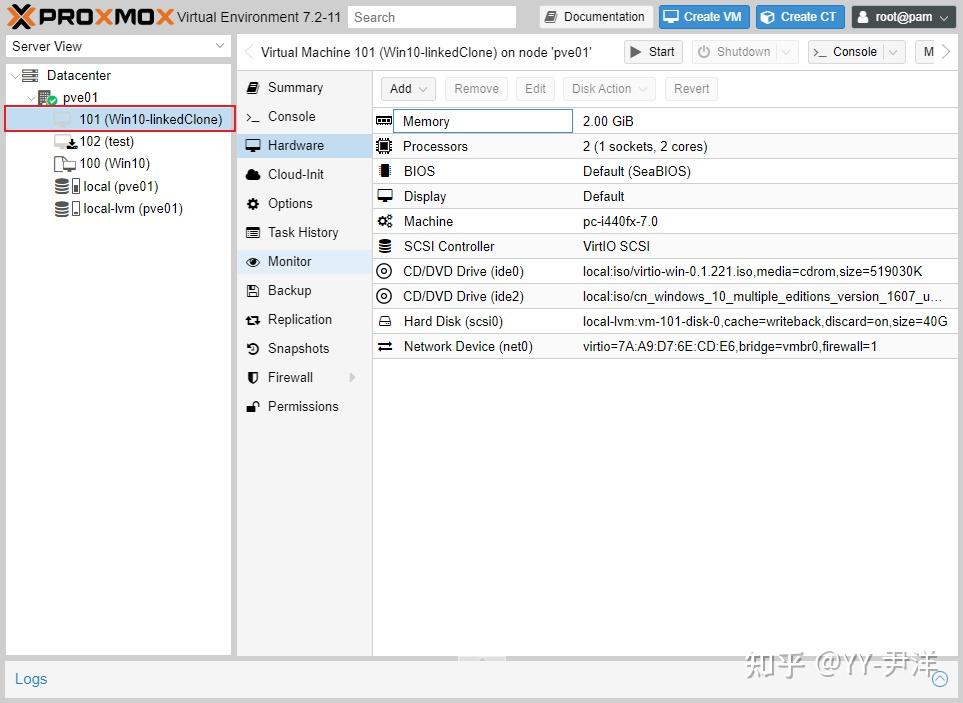Open the Logs panel label
The height and width of the screenshot is (703, 963).
click(x=31, y=679)
